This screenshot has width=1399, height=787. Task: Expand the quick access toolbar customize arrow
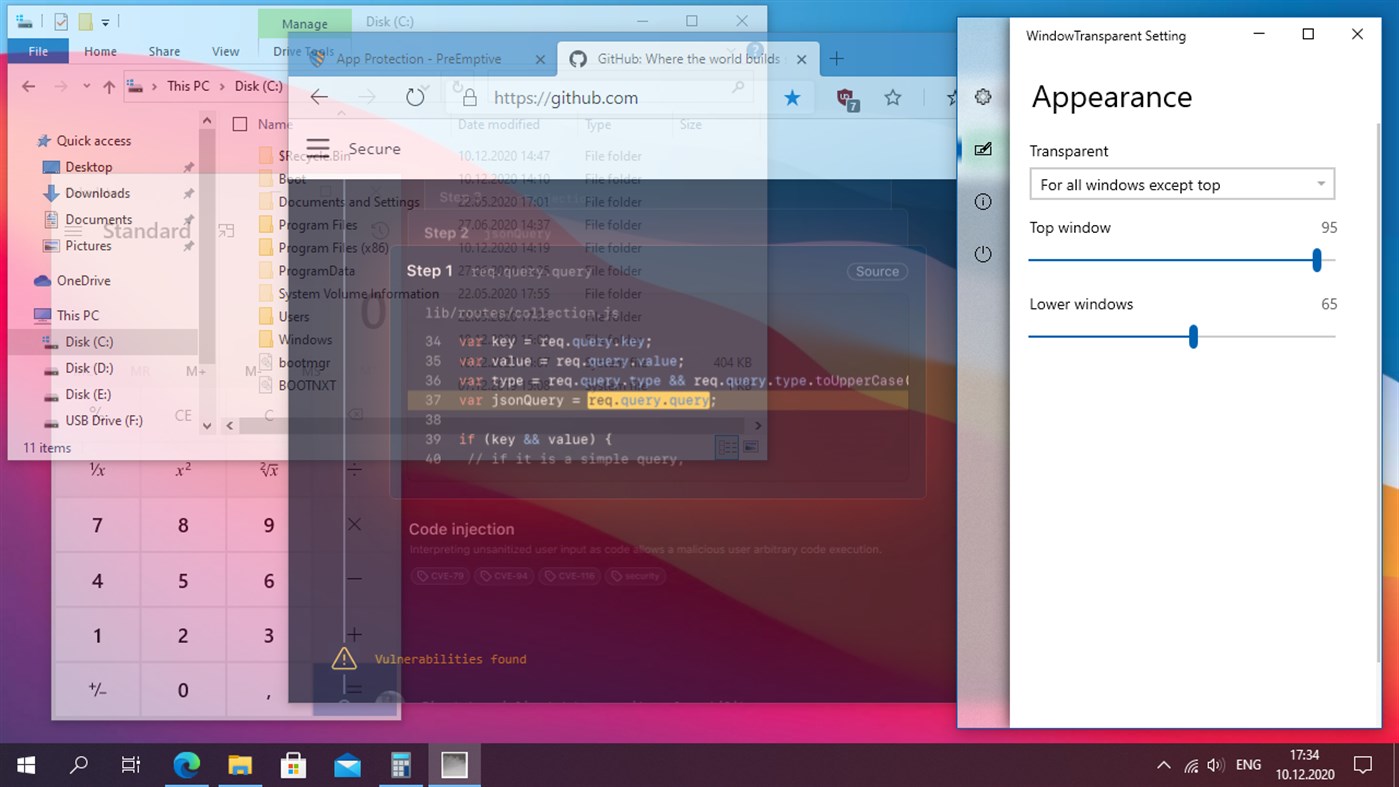(106, 22)
